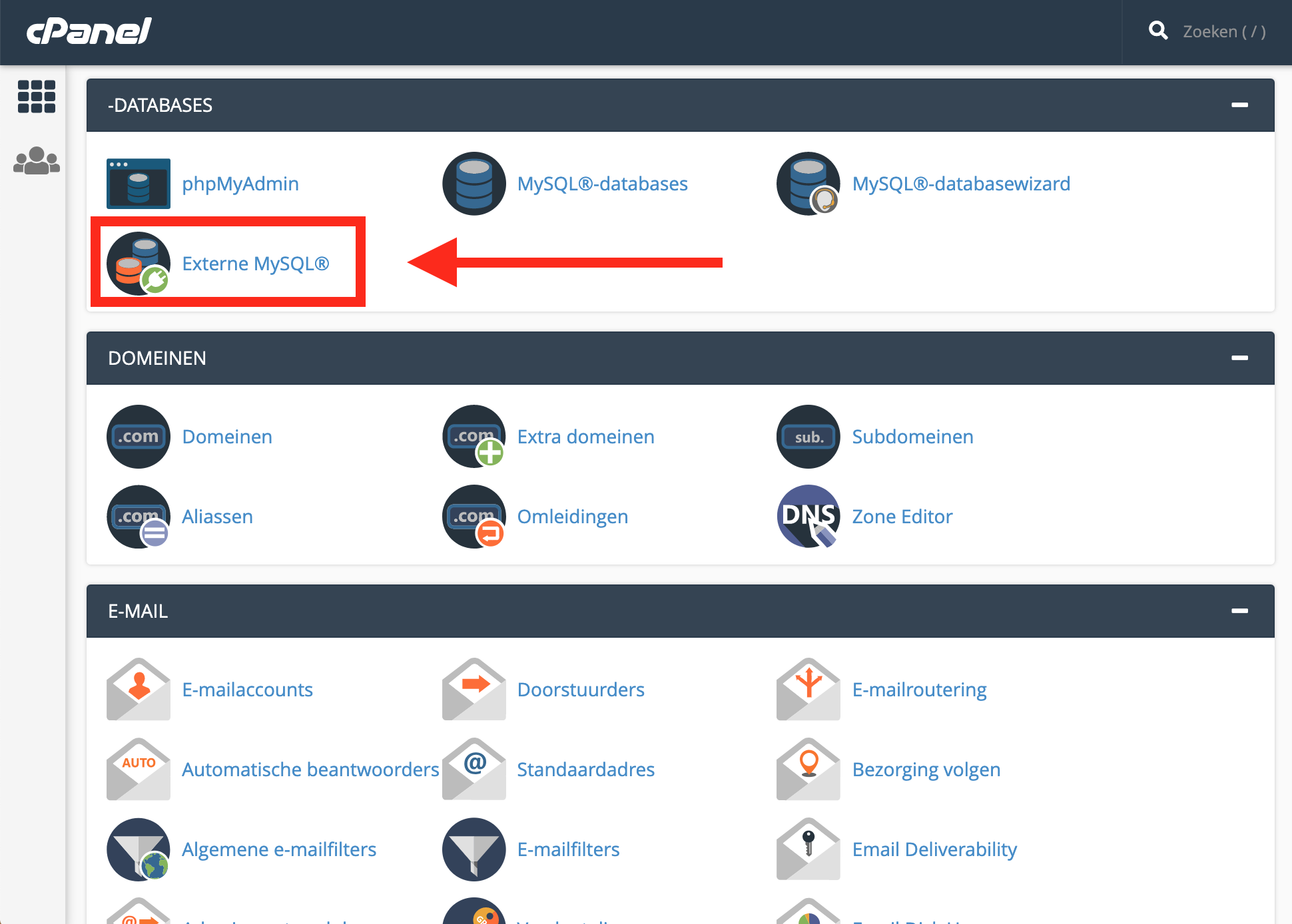Click the cPanel logo
Image resolution: width=1292 pixels, height=924 pixels.
coord(89,31)
